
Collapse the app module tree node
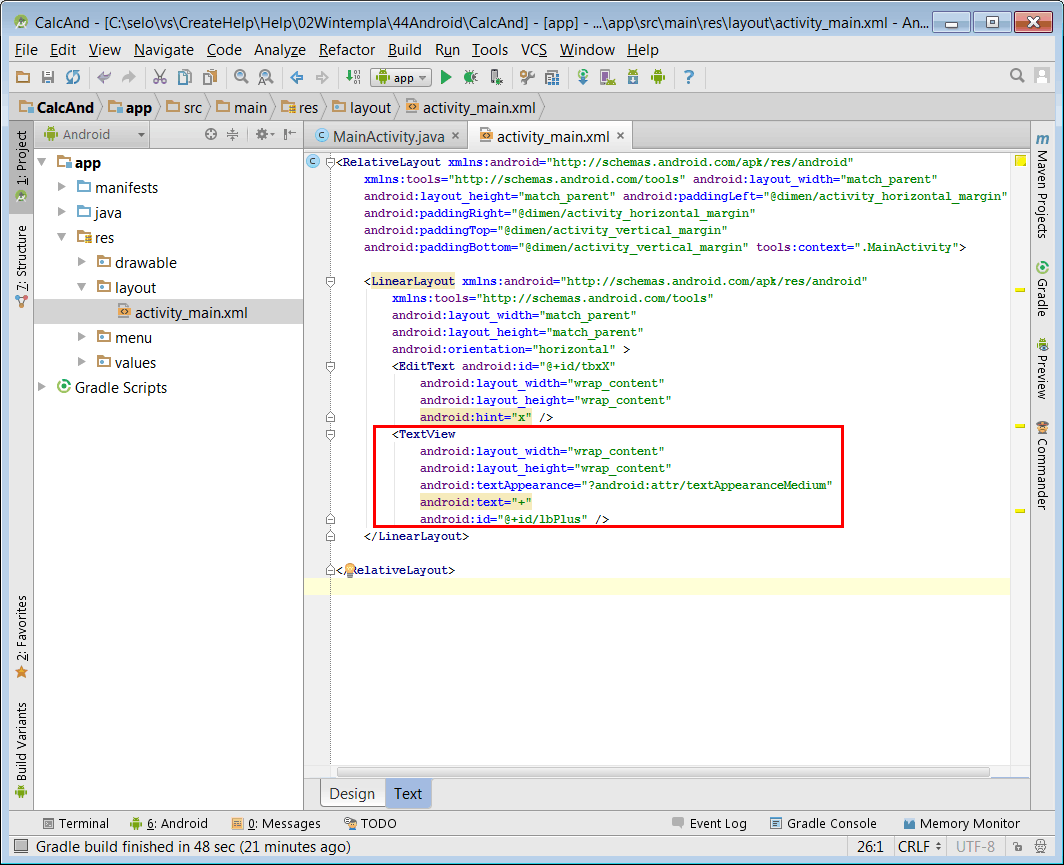click(x=42, y=162)
